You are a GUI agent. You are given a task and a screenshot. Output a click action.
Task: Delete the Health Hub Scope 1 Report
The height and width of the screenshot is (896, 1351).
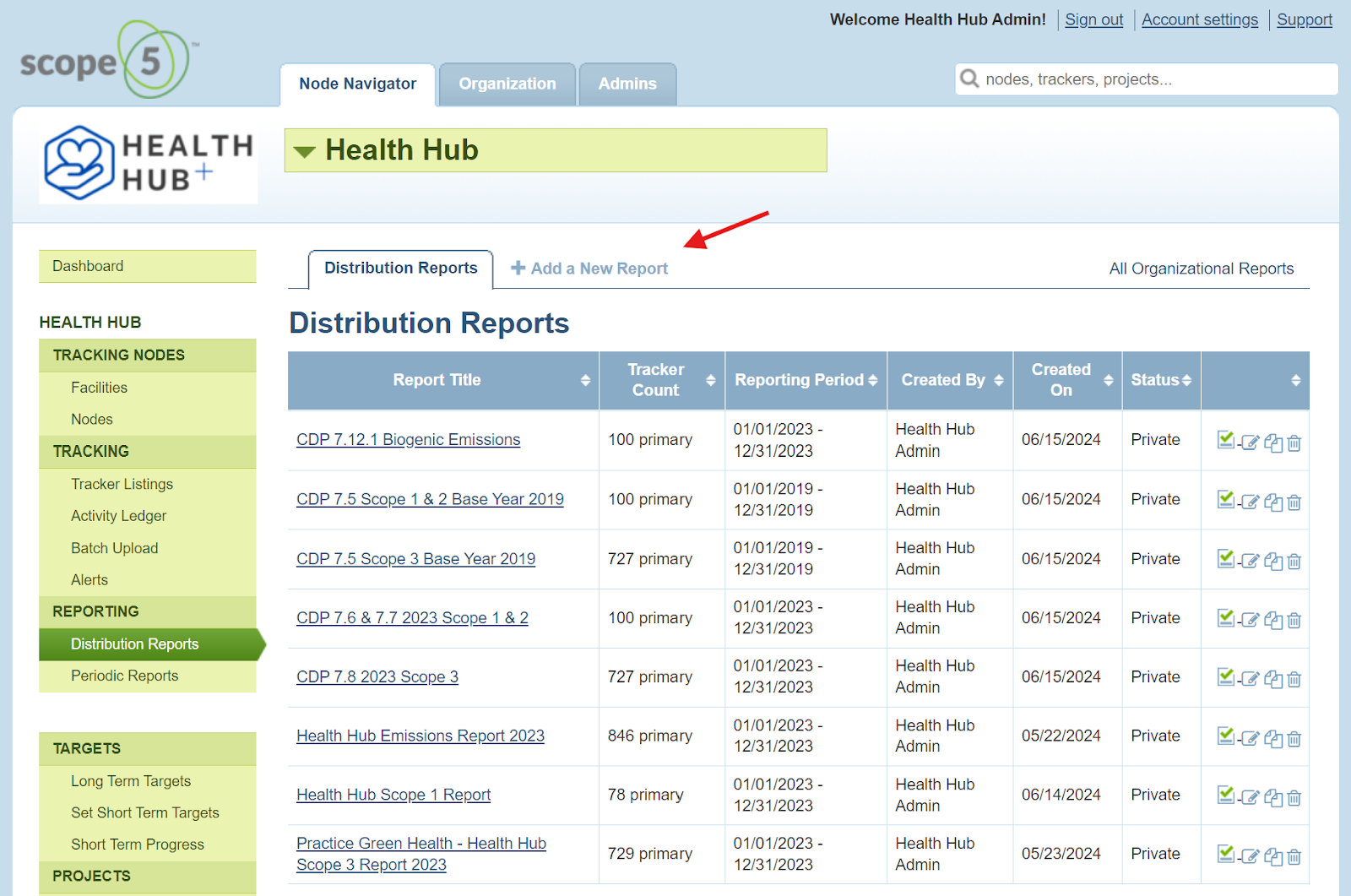click(x=1294, y=797)
